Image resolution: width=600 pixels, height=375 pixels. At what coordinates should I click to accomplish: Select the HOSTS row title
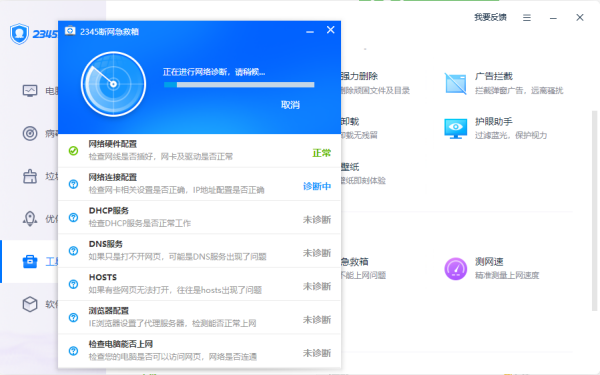tap(103, 277)
